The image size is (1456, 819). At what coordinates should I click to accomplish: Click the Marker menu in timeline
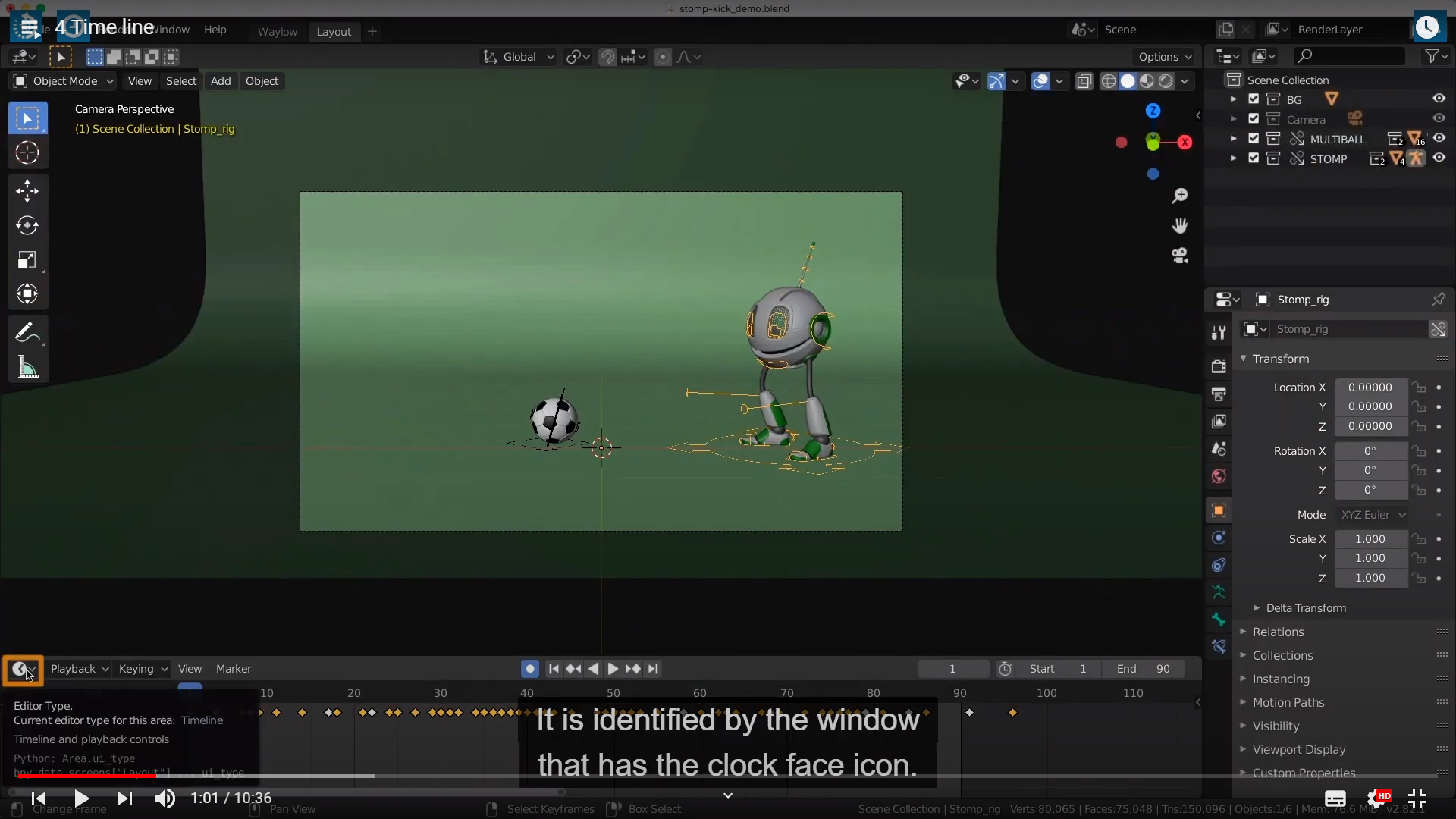pyautogui.click(x=234, y=669)
